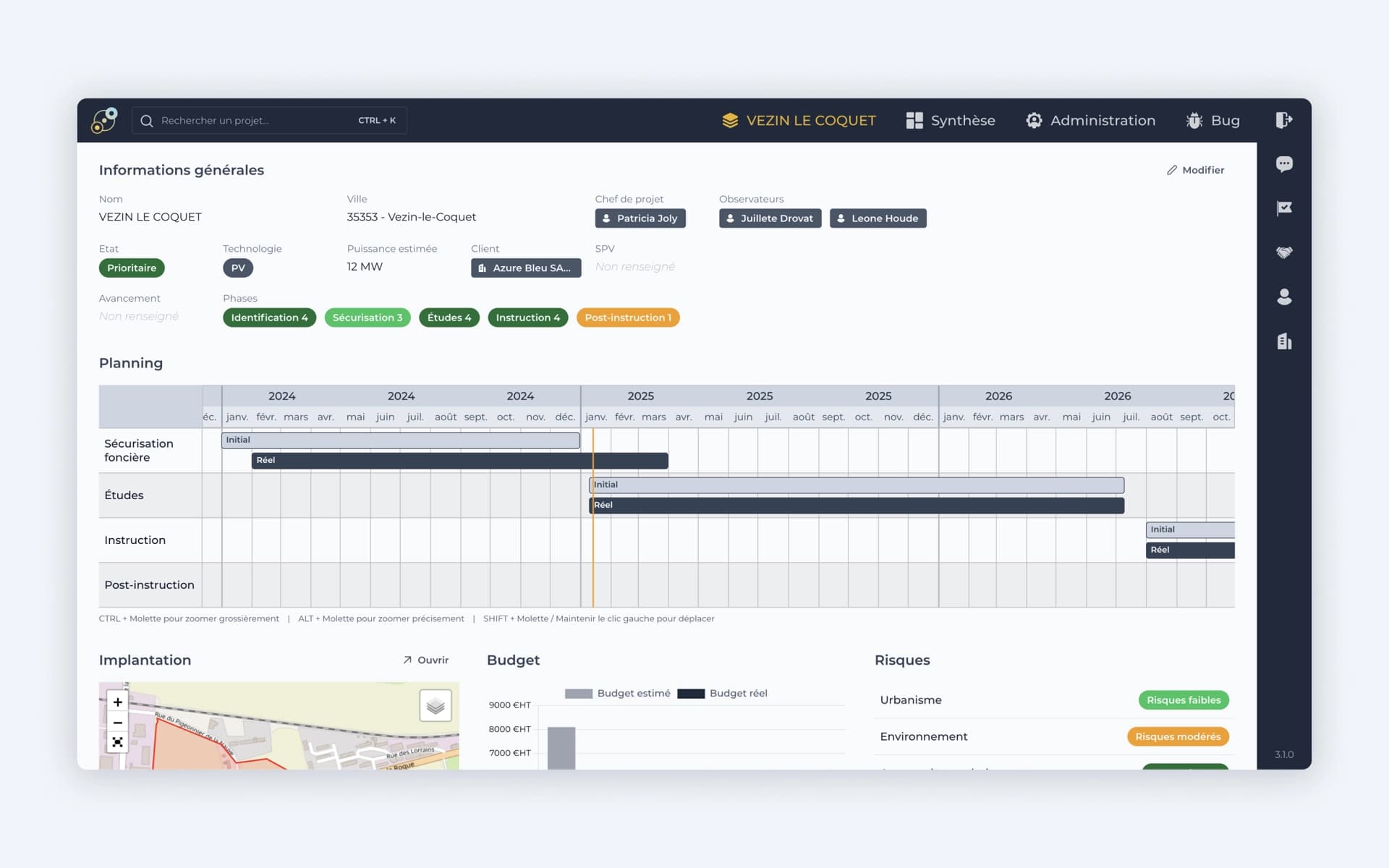Open the flag chart icon in sidebar
This screenshot has height=868, width=1389.
[1284, 208]
